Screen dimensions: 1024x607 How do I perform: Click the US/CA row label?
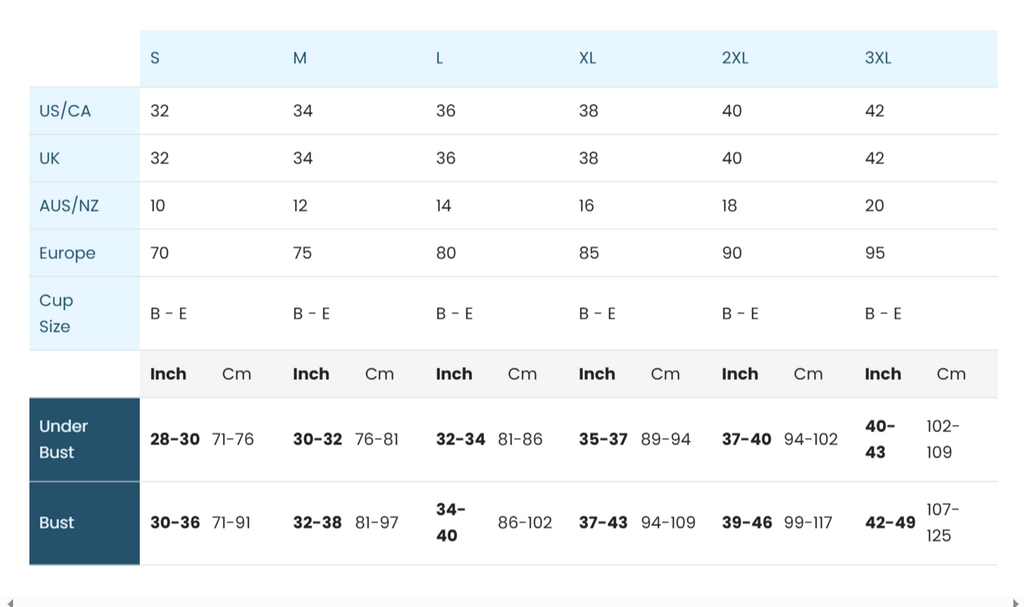(65, 111)
